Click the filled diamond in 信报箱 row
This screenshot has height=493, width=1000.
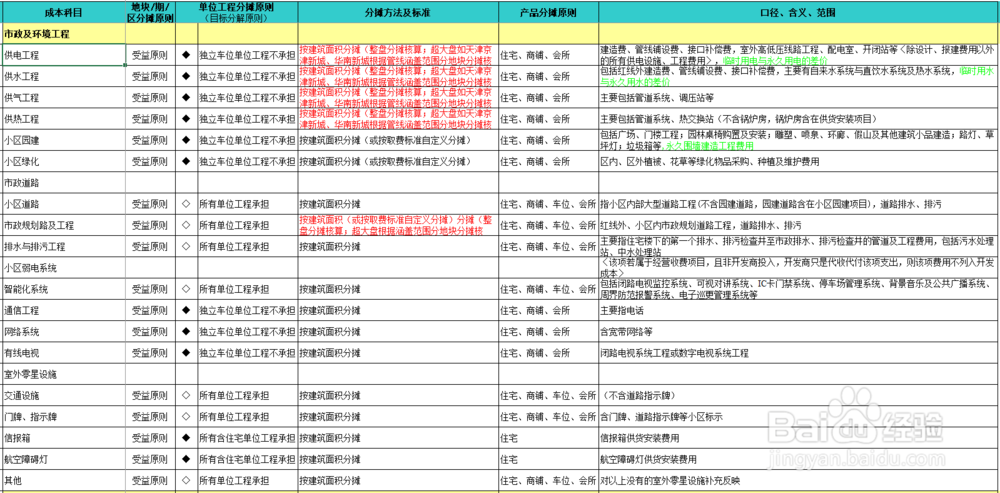point(186,438)
